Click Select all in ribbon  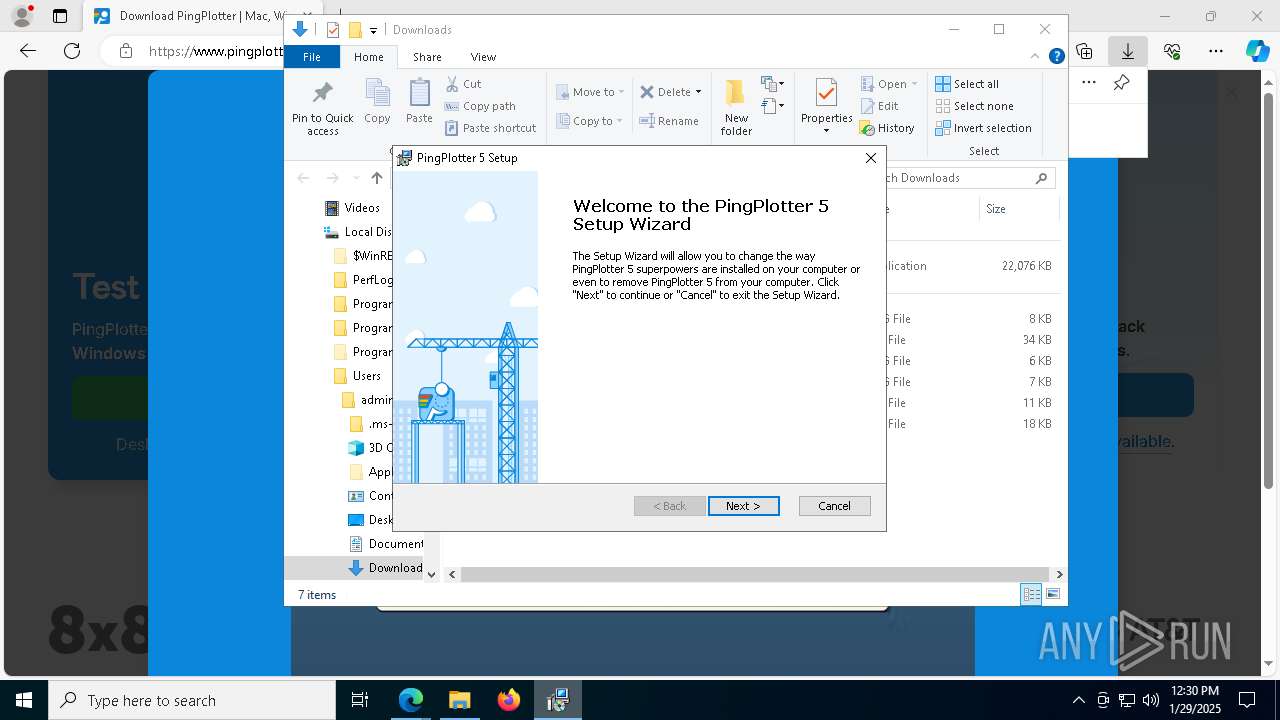pyautogui.click(x=967, y=84)
